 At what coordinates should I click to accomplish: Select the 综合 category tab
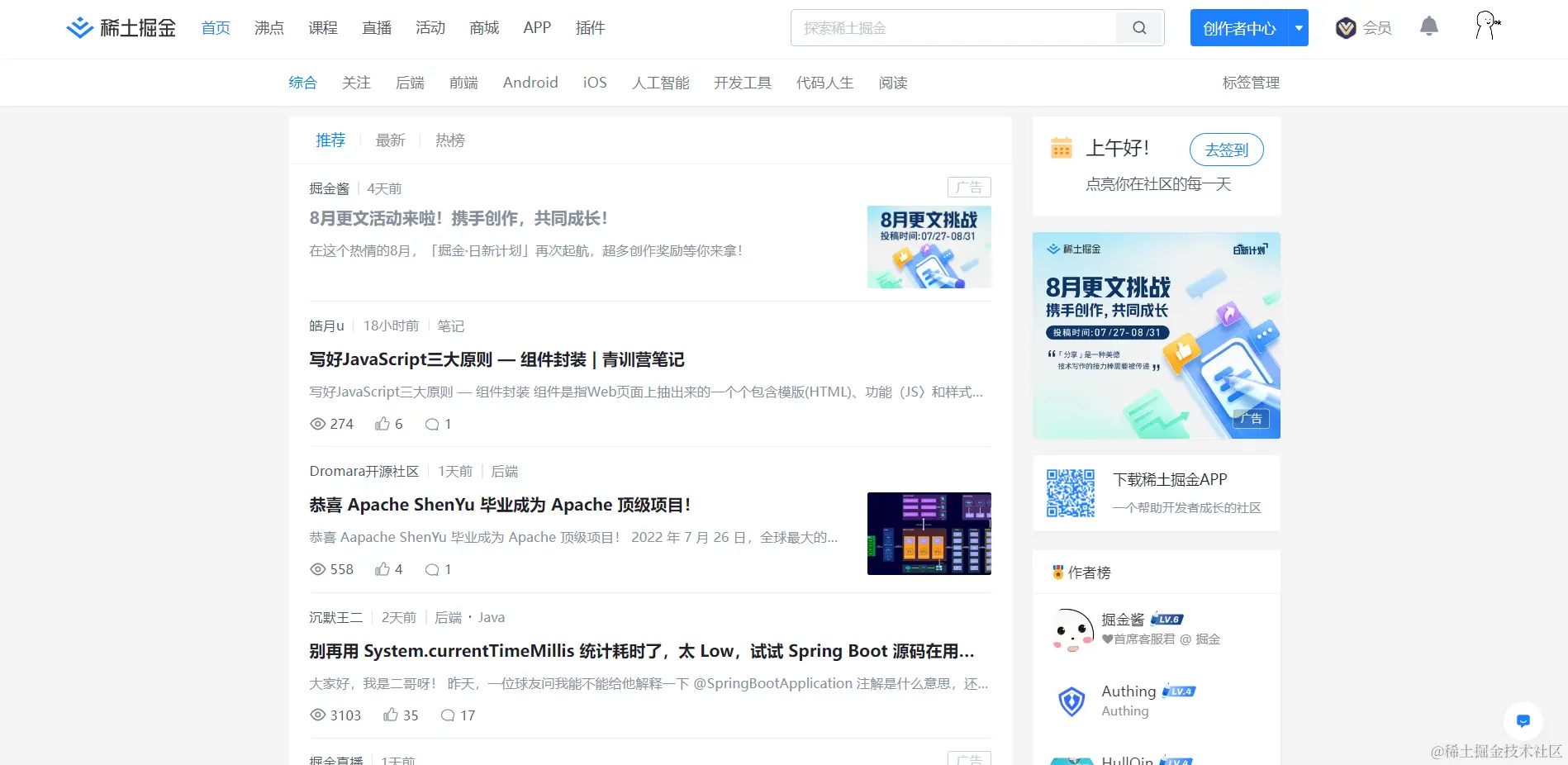[302, 83]
